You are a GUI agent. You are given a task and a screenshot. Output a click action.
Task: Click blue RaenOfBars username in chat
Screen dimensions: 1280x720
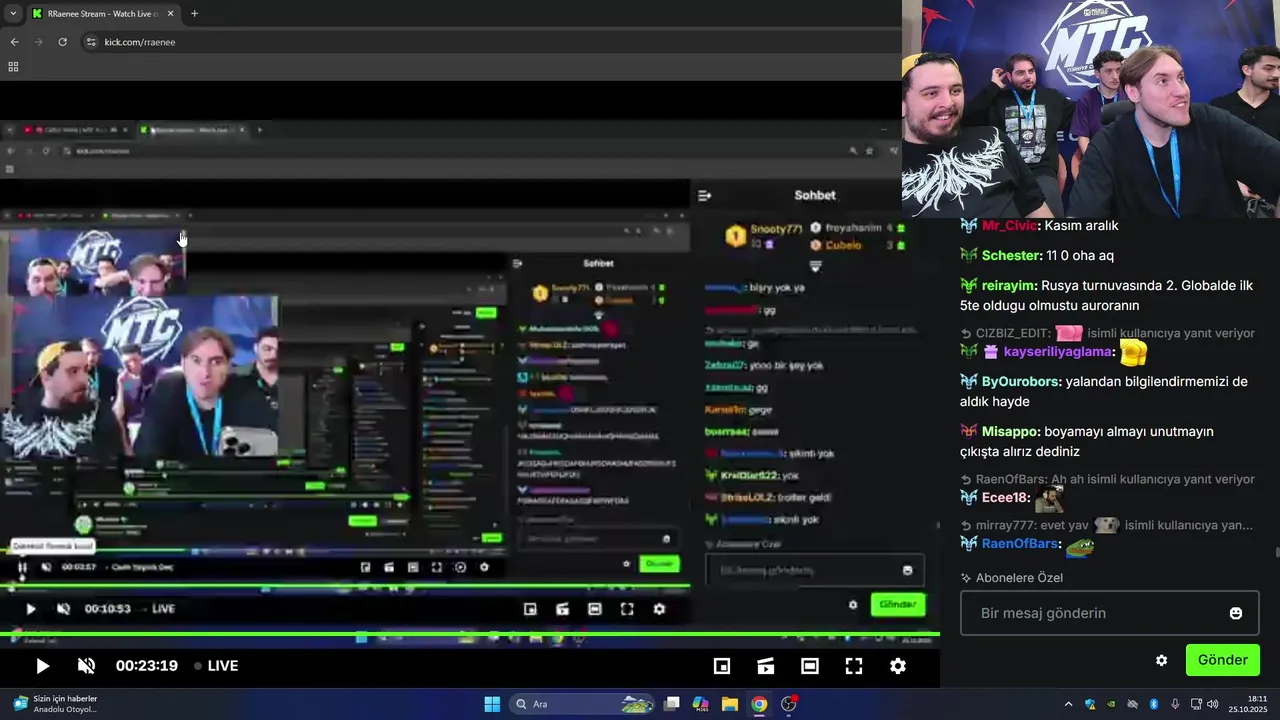(x=1020, y=544)
